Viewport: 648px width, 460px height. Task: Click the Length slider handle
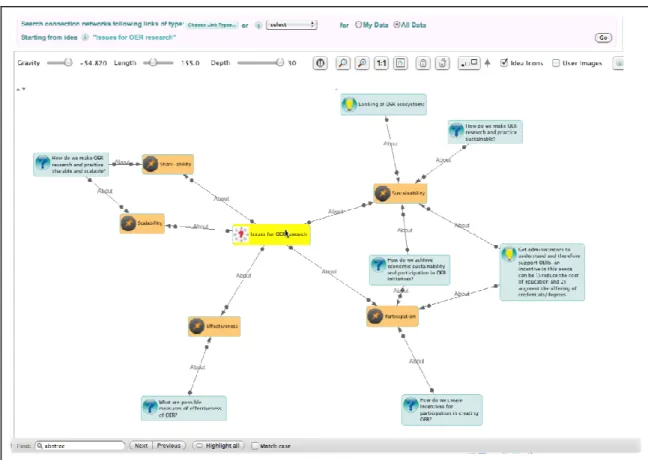click(x=153, y=62)
